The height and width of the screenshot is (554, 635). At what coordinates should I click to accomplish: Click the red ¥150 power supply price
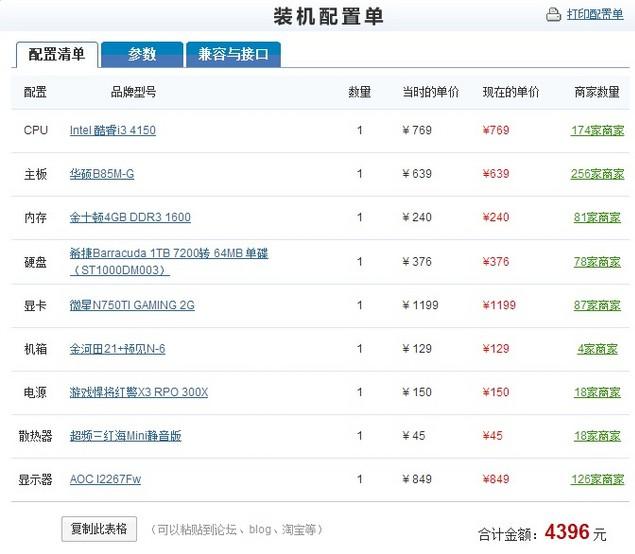coord(496,392)
